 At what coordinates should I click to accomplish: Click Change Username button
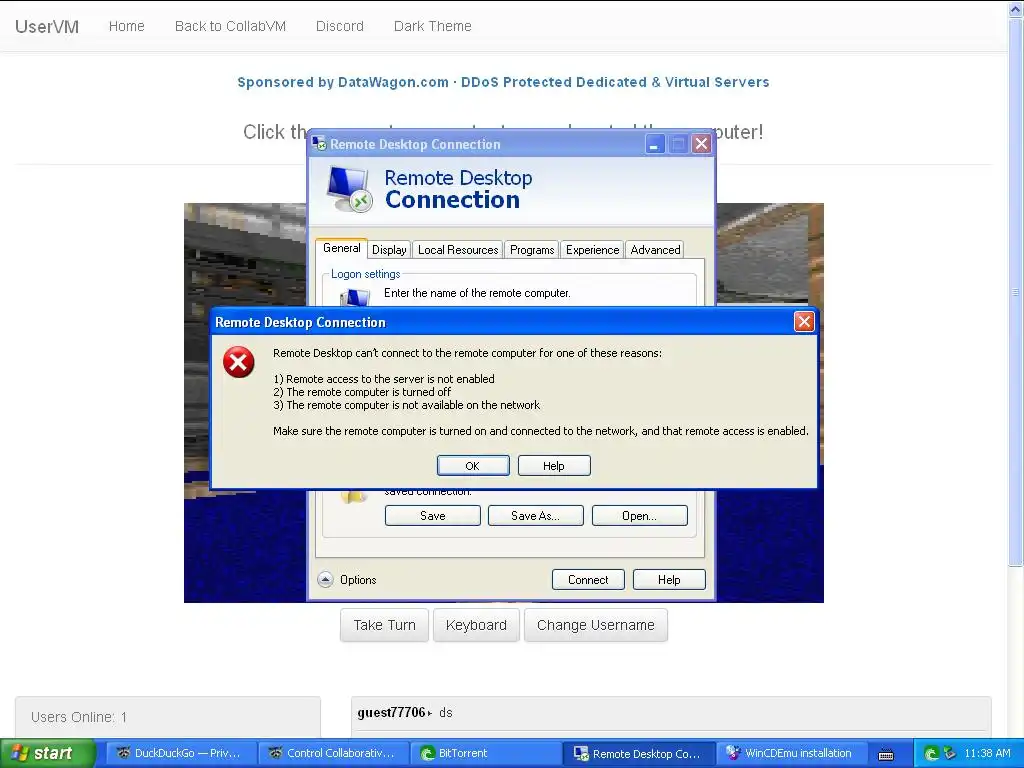click(x=596, y=625)
